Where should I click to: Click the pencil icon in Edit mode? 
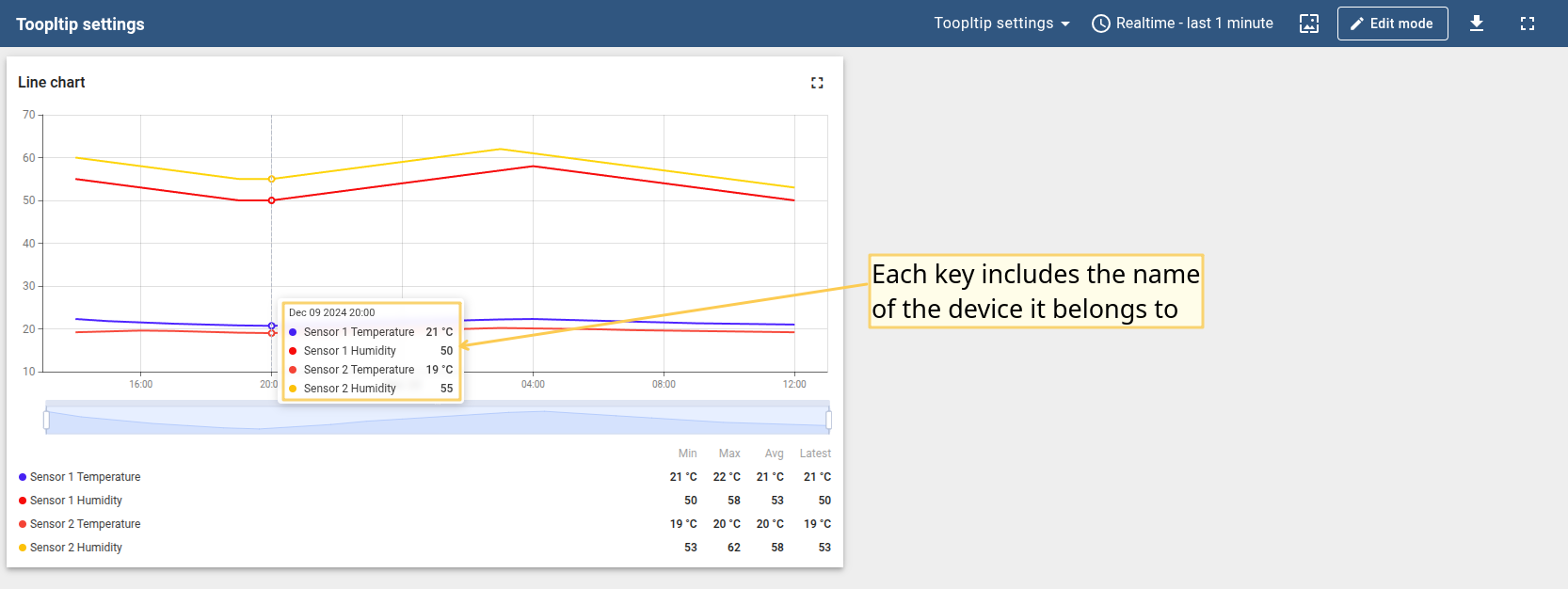(x=1356, y=24)
